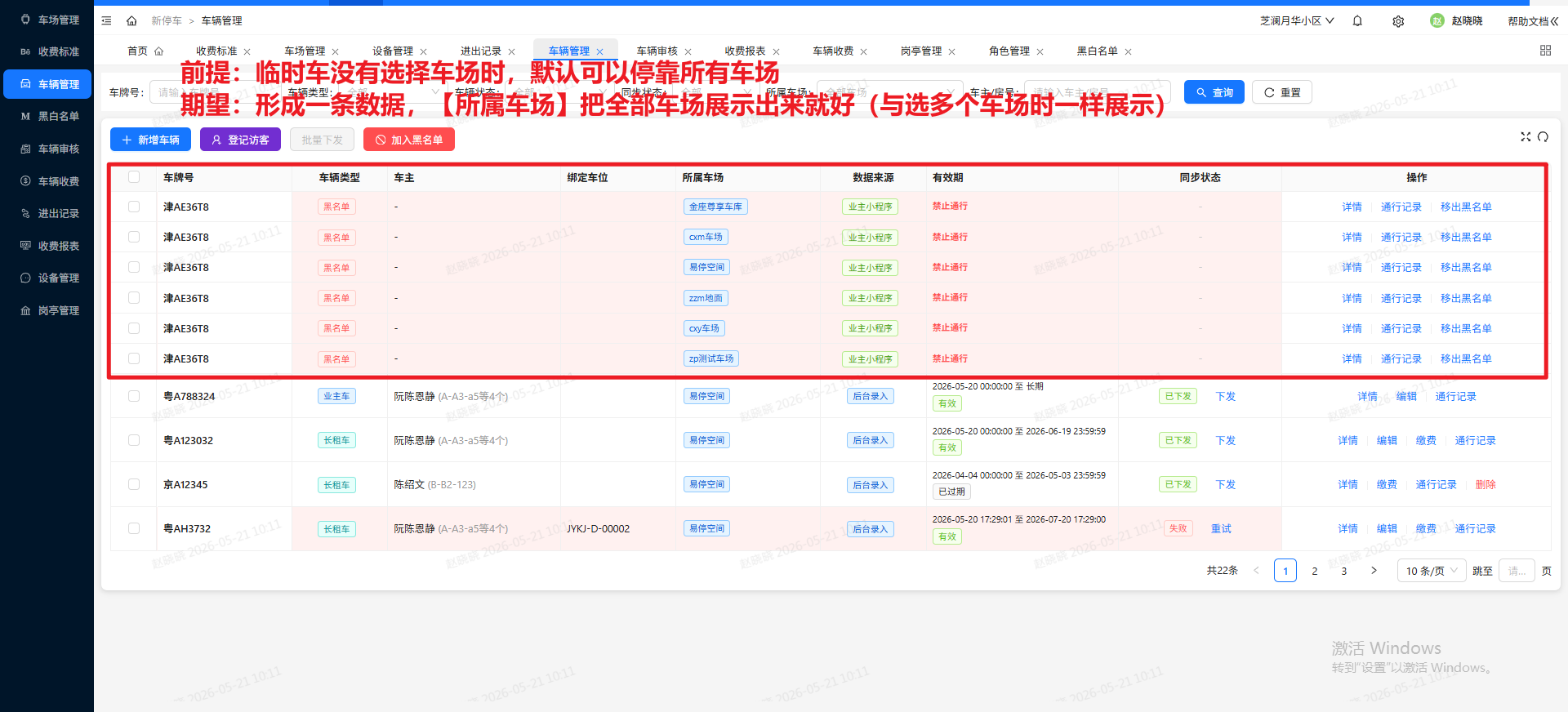This screenshot has height=712, width=1568.
Task: Check the row with cxy车场 parking lot
Action: (134, 328)
